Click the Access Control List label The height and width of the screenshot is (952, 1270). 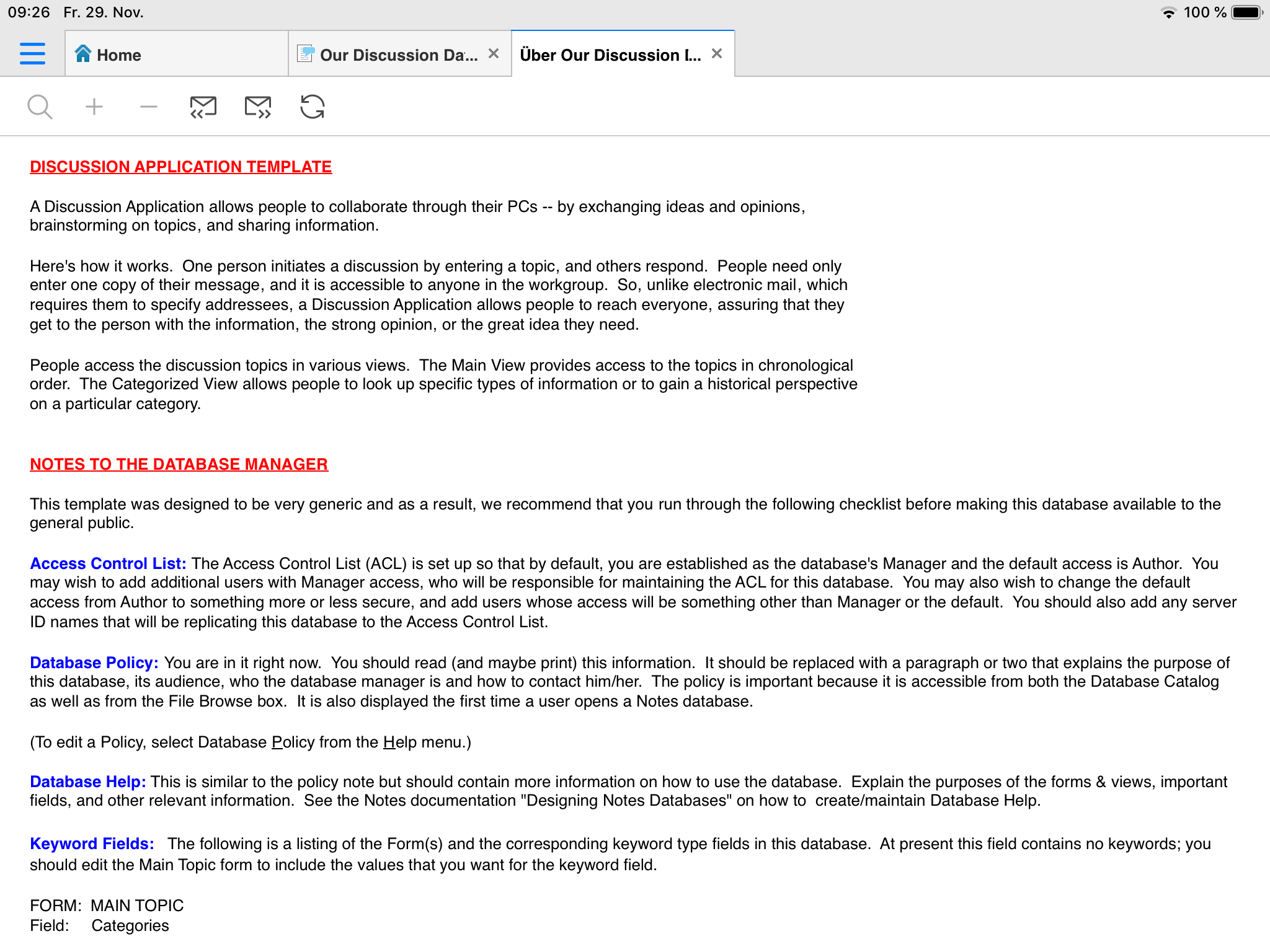tap(108, 563)
